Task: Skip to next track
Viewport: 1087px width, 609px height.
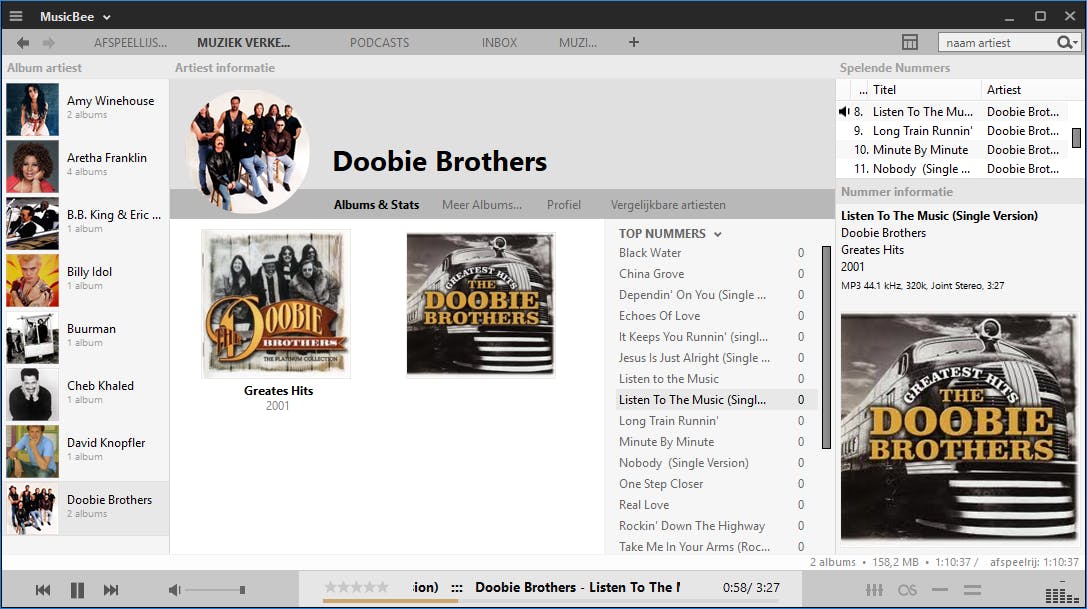Action: (x=111, y=590)
